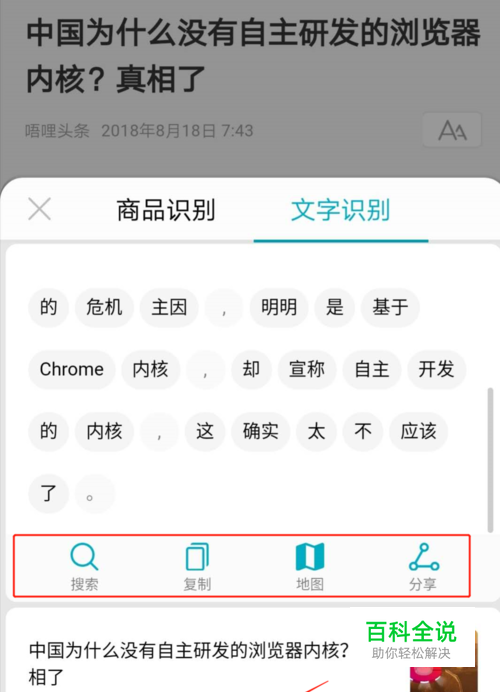Open the 地图 map icon
This screenshot has width=500, height=692.
[310, 557]
